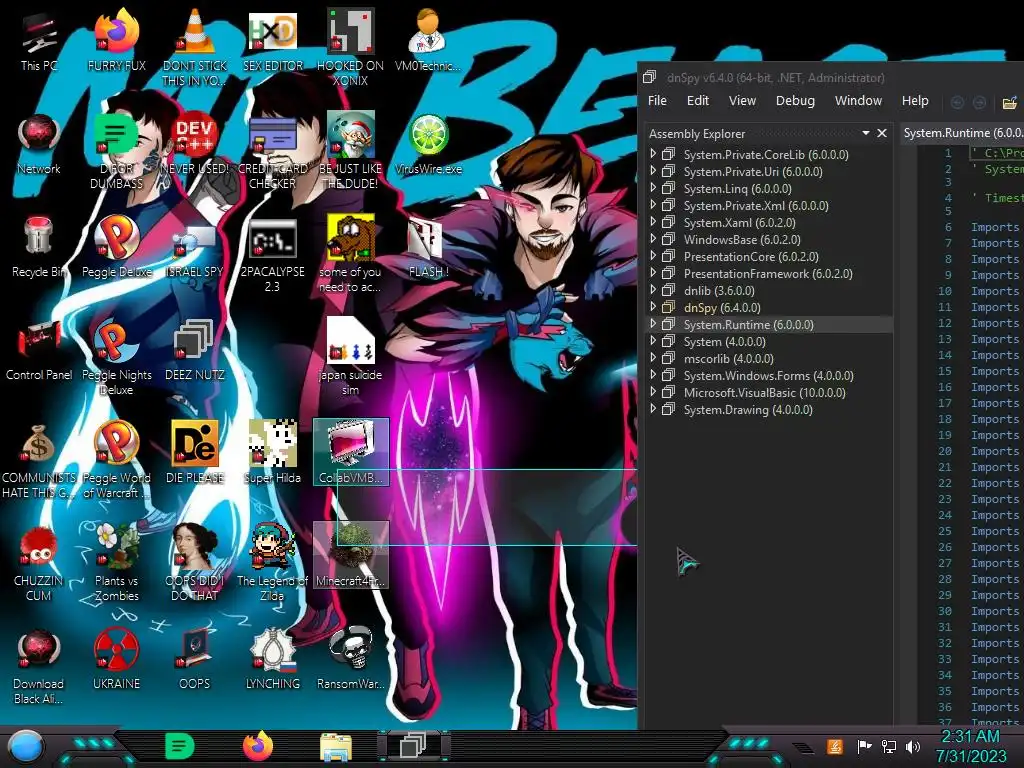Image resolution: width=1024 pixels, height=768 pixels.
Task: Select PresentationCore (6.0.2.0) in tree
Action: click(751, 257)
